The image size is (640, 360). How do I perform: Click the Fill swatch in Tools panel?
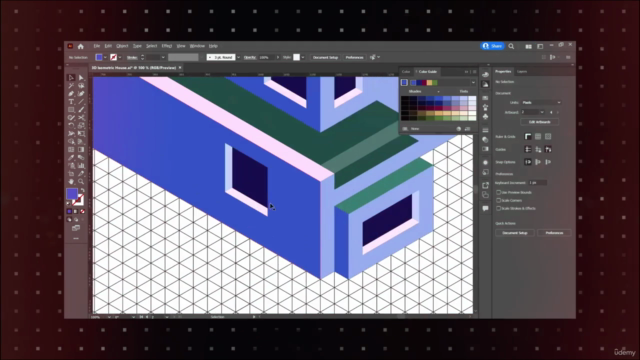point(72,194)
